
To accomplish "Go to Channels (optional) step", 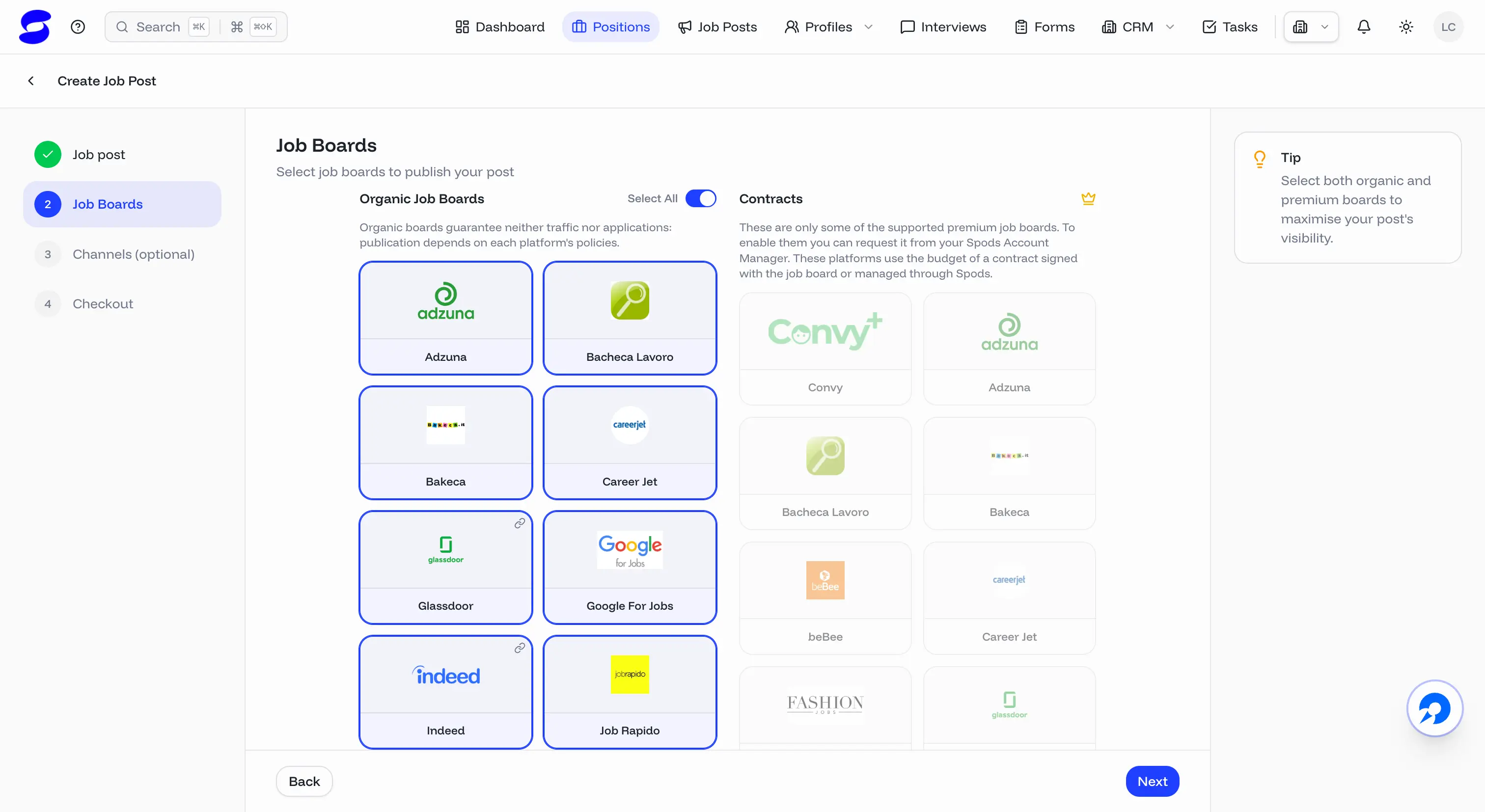I will [122, 254].
